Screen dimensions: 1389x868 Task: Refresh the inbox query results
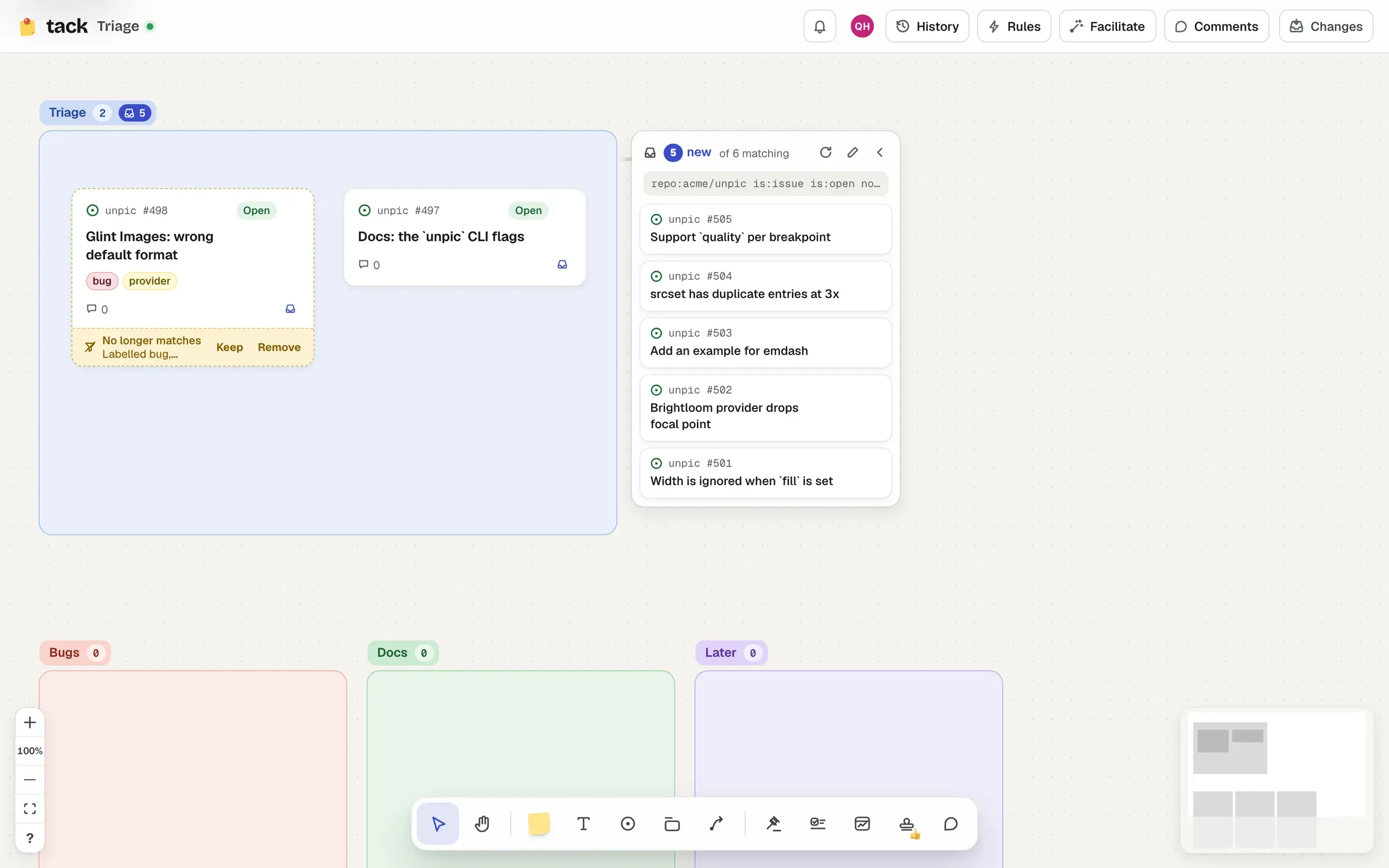point(826,152)
